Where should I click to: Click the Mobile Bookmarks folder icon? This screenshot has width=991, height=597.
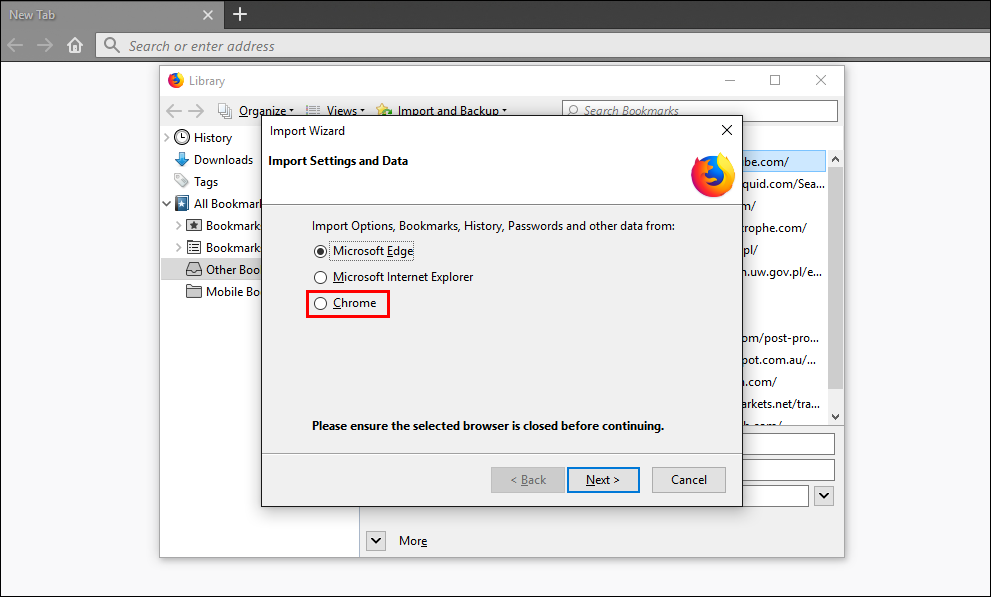coord(194,291)
